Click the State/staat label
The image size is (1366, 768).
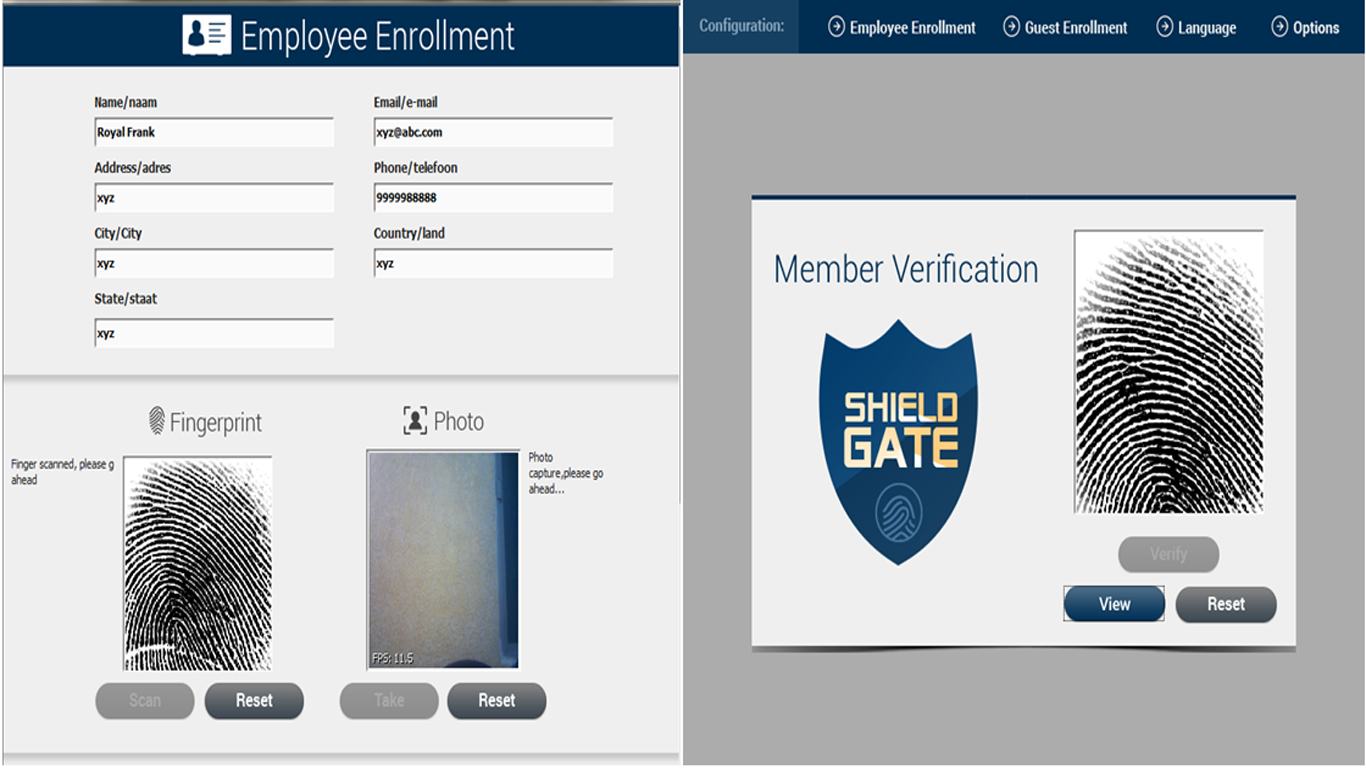126,299
